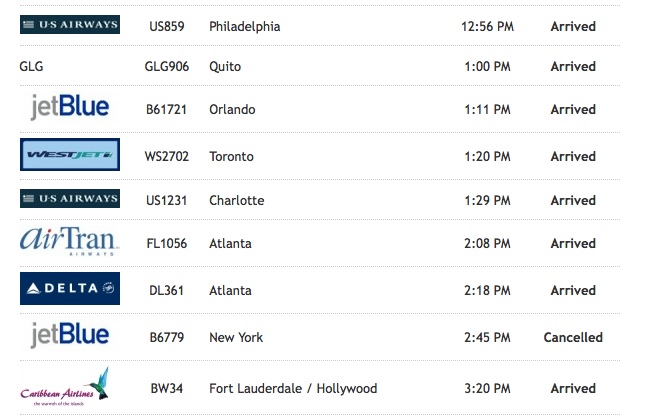Click the 2:08 PM arrival time
This screenshot has height=418, width=660.
[x=489, y=243]
